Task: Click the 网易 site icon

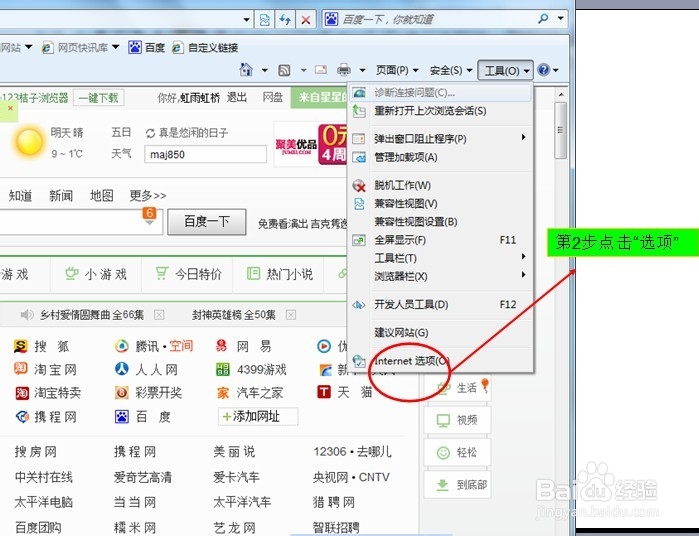Action: (x=222, y=346)
